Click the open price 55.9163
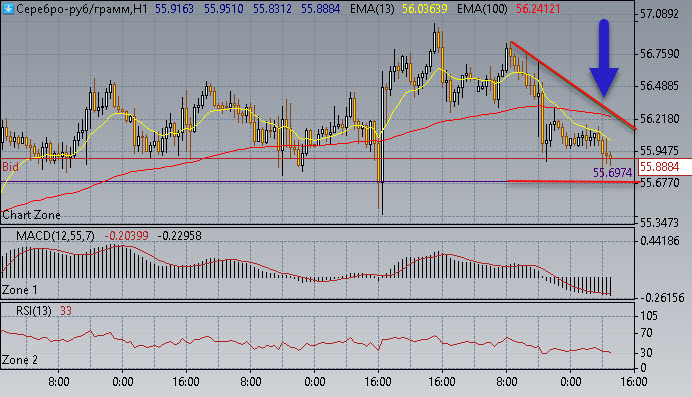 pos(174,9)
